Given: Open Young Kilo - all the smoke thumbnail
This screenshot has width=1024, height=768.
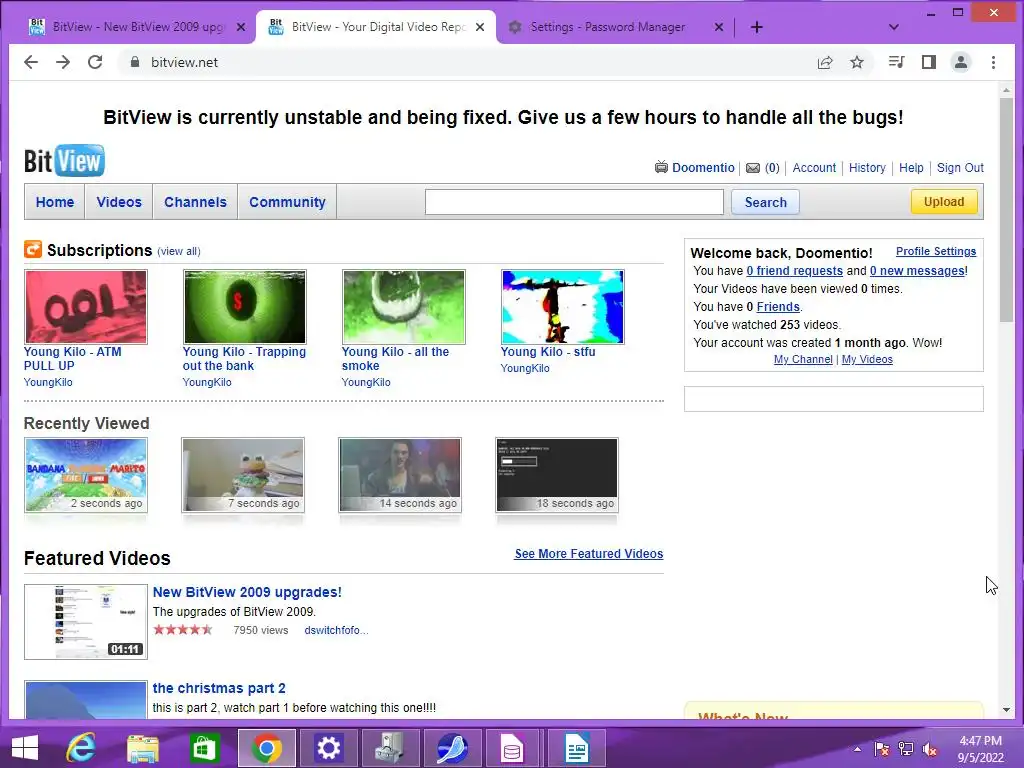Looking at the screenshot, I should (404, 307).
